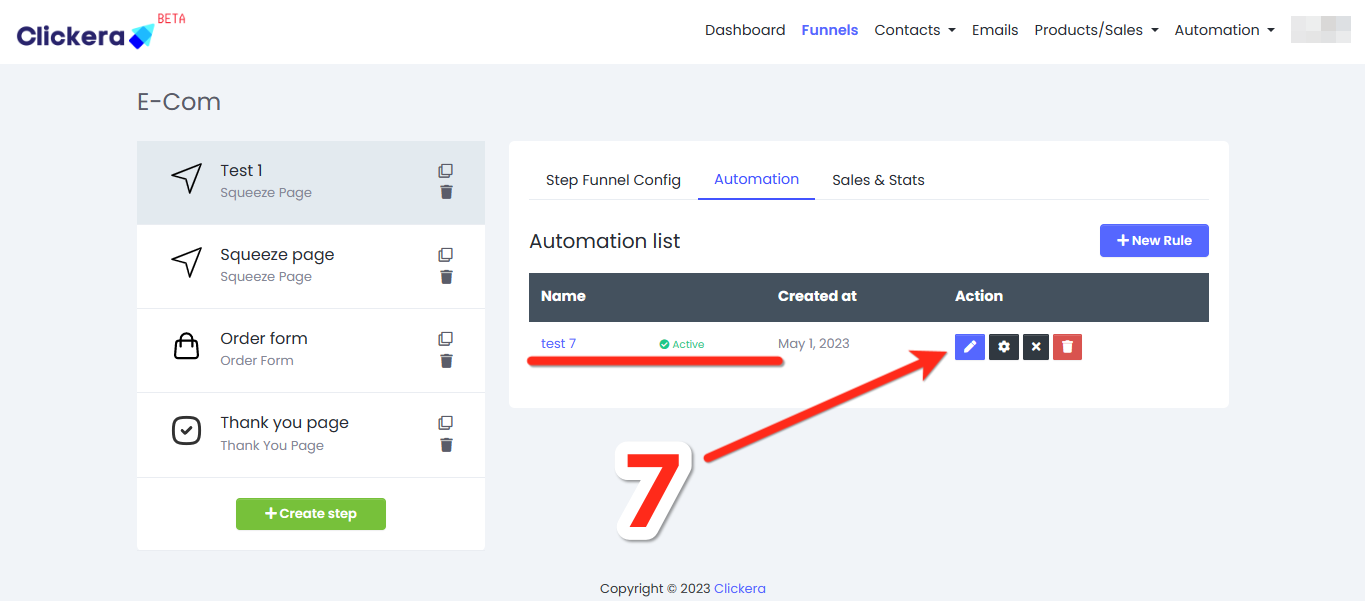The height and width of the screenshot is (601, 1365).
Task: Follow the Clickera footer link
Action: coord(740,589)
